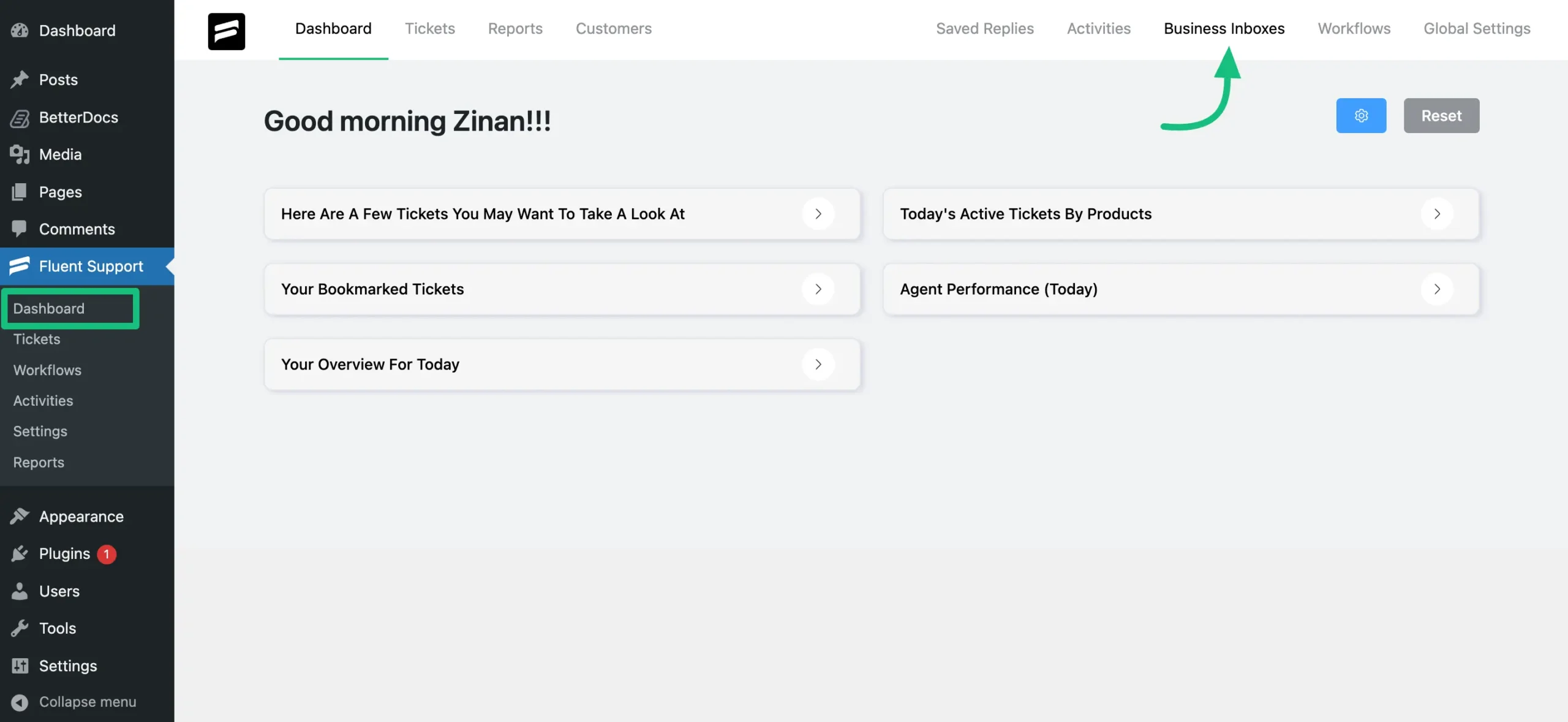Image resolution: width=1568 pixels, height=722 pixels.
Task: Expand Your Overview For Today chevron
Action: [x=818, y=364]
